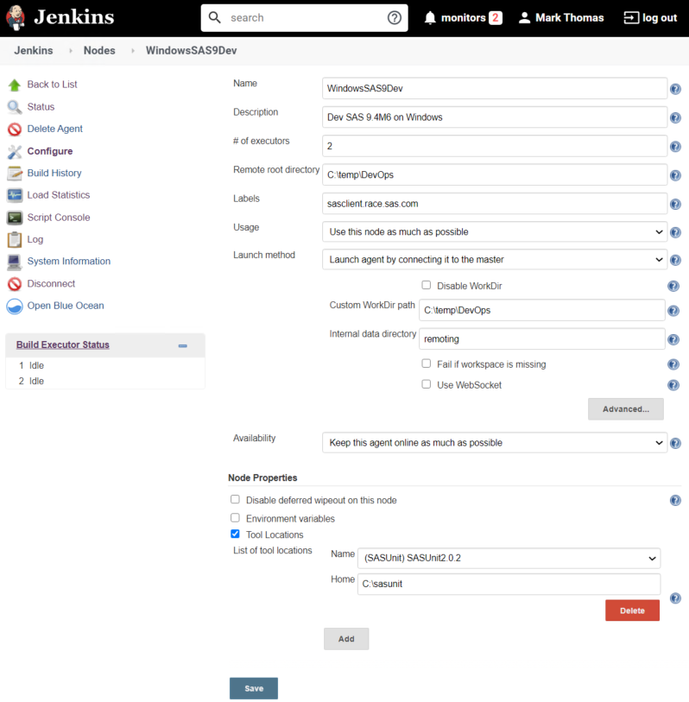Viewport: 689px width, 702px height.
Task: Open Delete Agent in sidebar
Action: (55, 129)
